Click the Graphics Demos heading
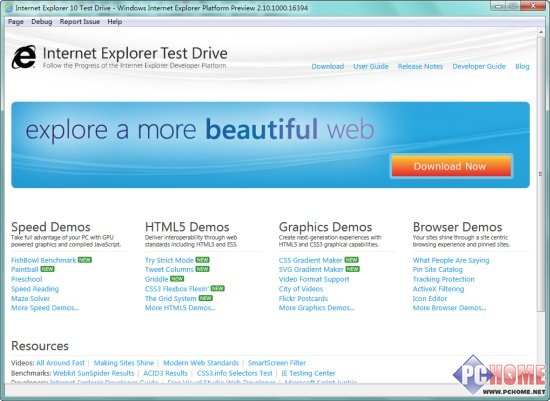The width and height of the screenshot is (550, 401). (326, 227)
